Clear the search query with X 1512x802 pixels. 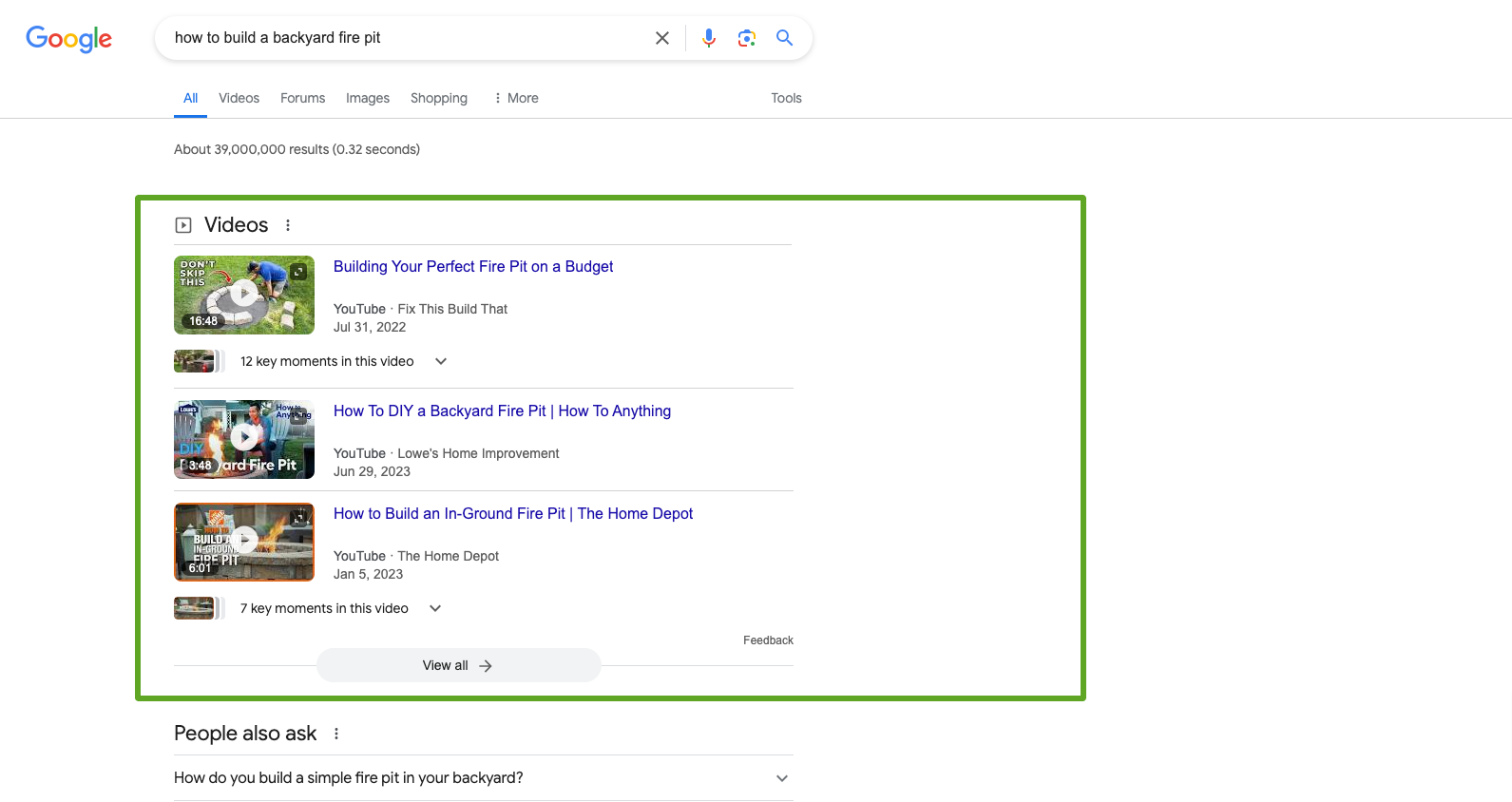(662, 38)
